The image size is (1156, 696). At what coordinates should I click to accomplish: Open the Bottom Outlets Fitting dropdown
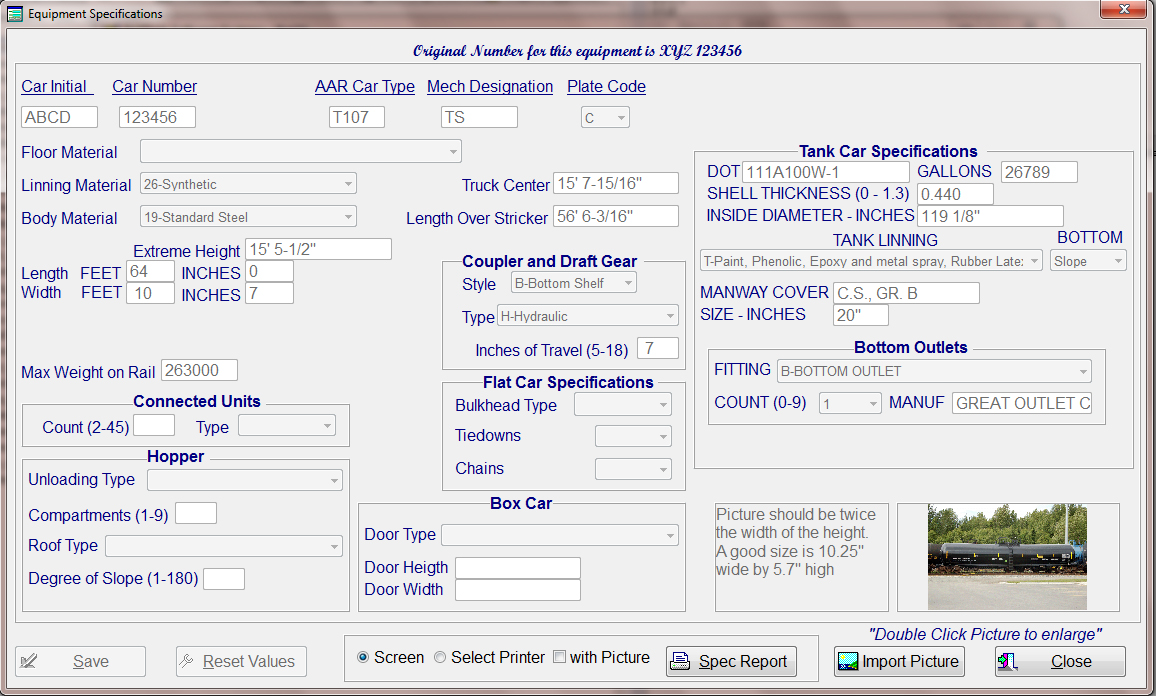tap(935, 371)
